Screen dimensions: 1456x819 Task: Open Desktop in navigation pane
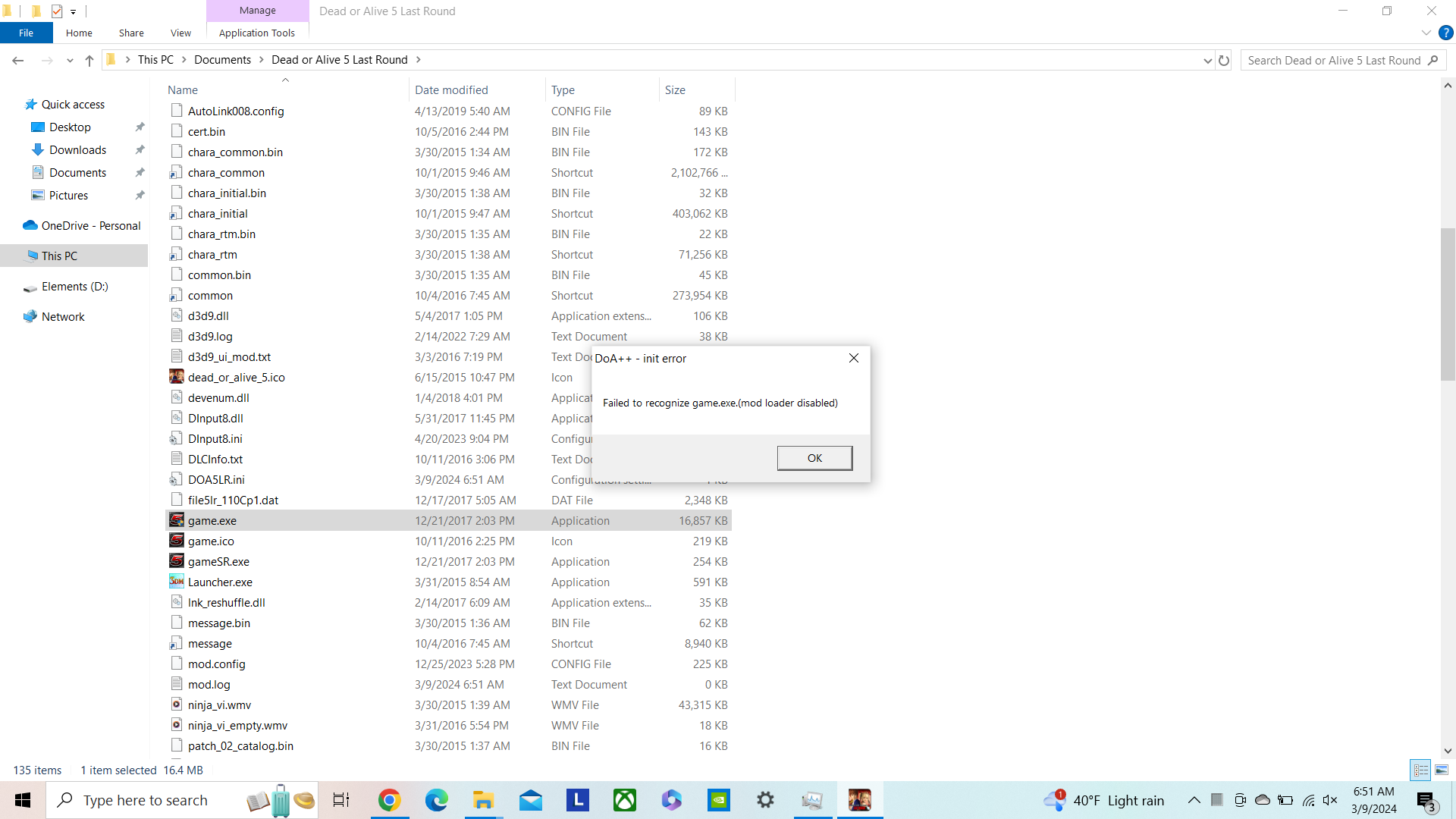click(70, 127)
